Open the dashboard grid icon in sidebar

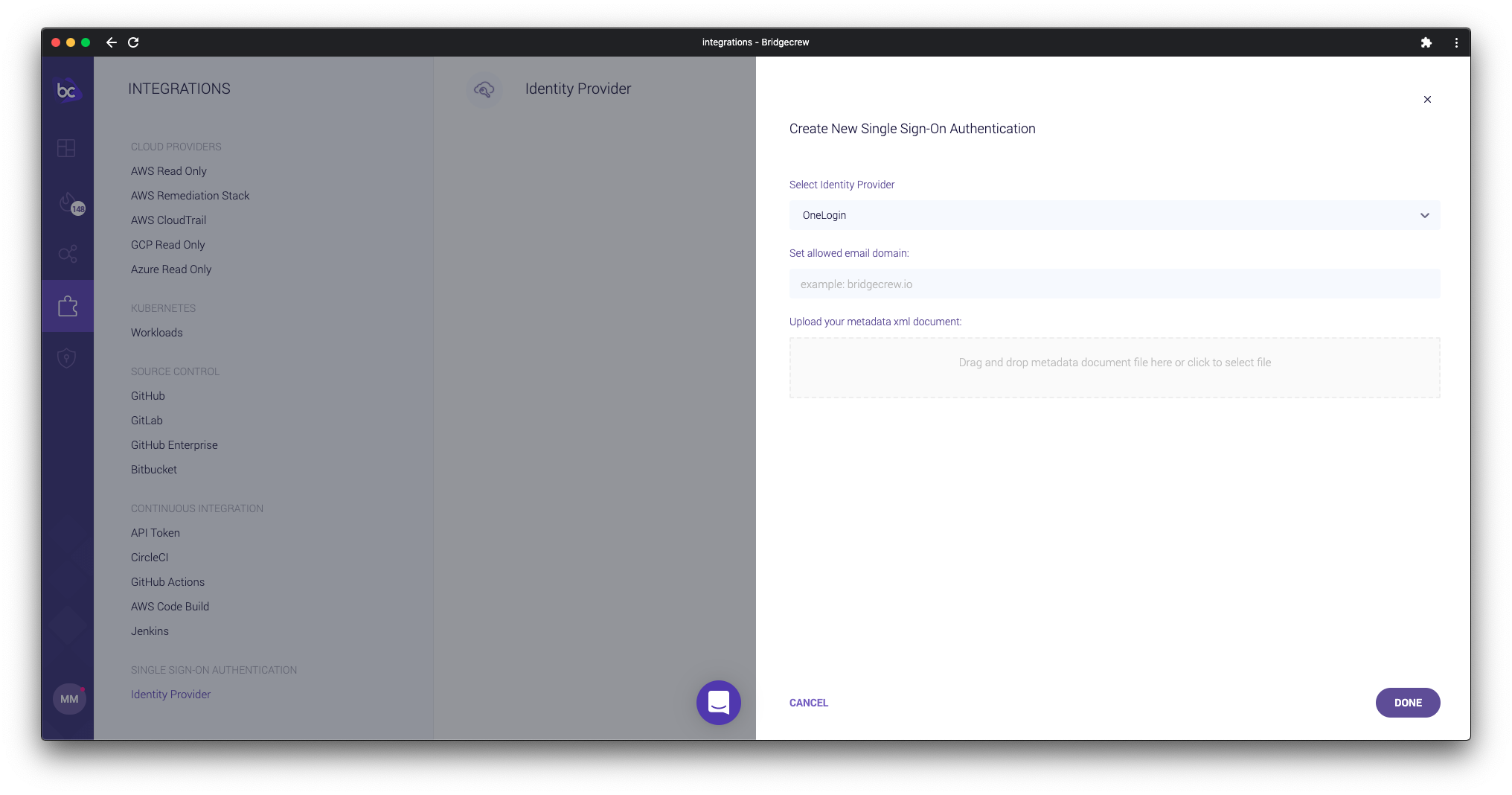pos(66,148)
